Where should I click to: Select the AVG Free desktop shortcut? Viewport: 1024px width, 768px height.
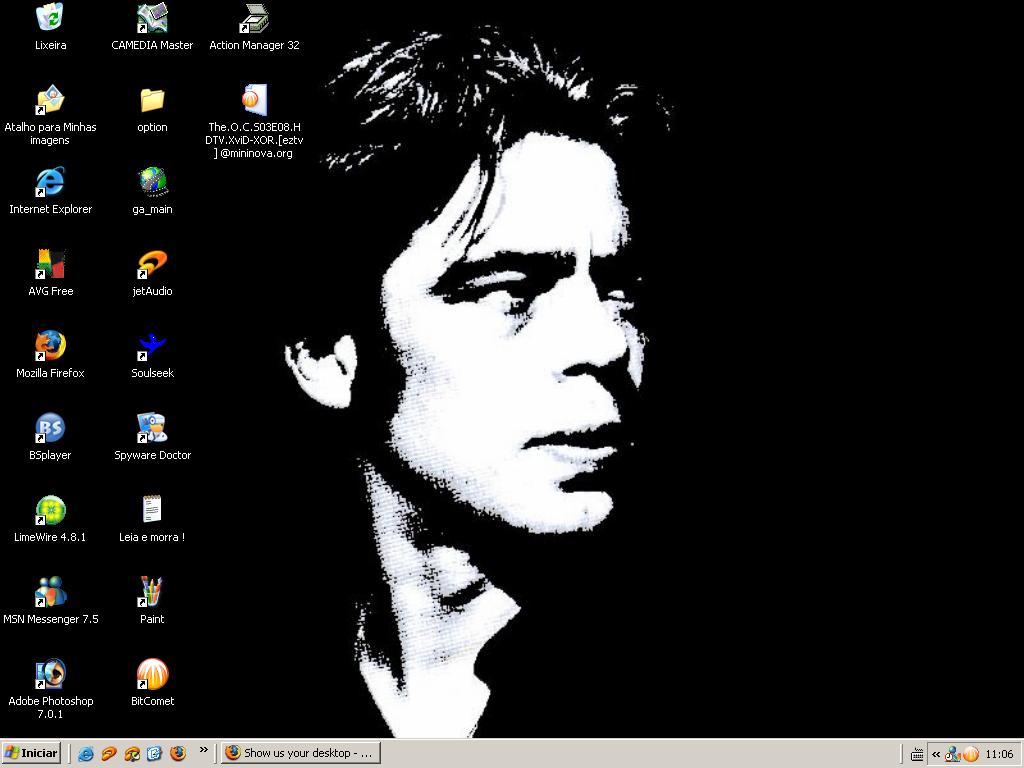coord(50,264)
